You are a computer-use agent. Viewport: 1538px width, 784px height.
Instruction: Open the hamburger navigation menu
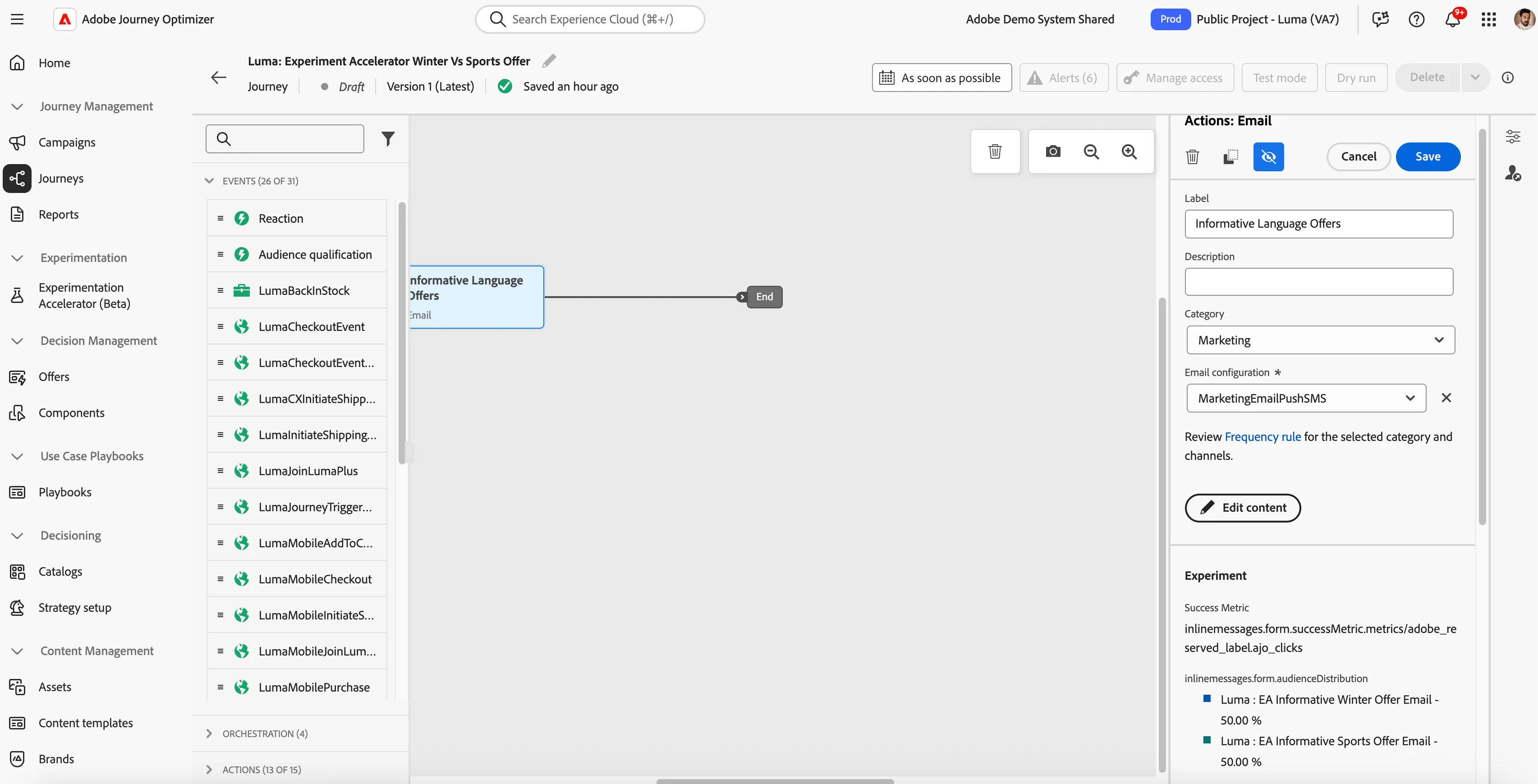coord(17,19)
